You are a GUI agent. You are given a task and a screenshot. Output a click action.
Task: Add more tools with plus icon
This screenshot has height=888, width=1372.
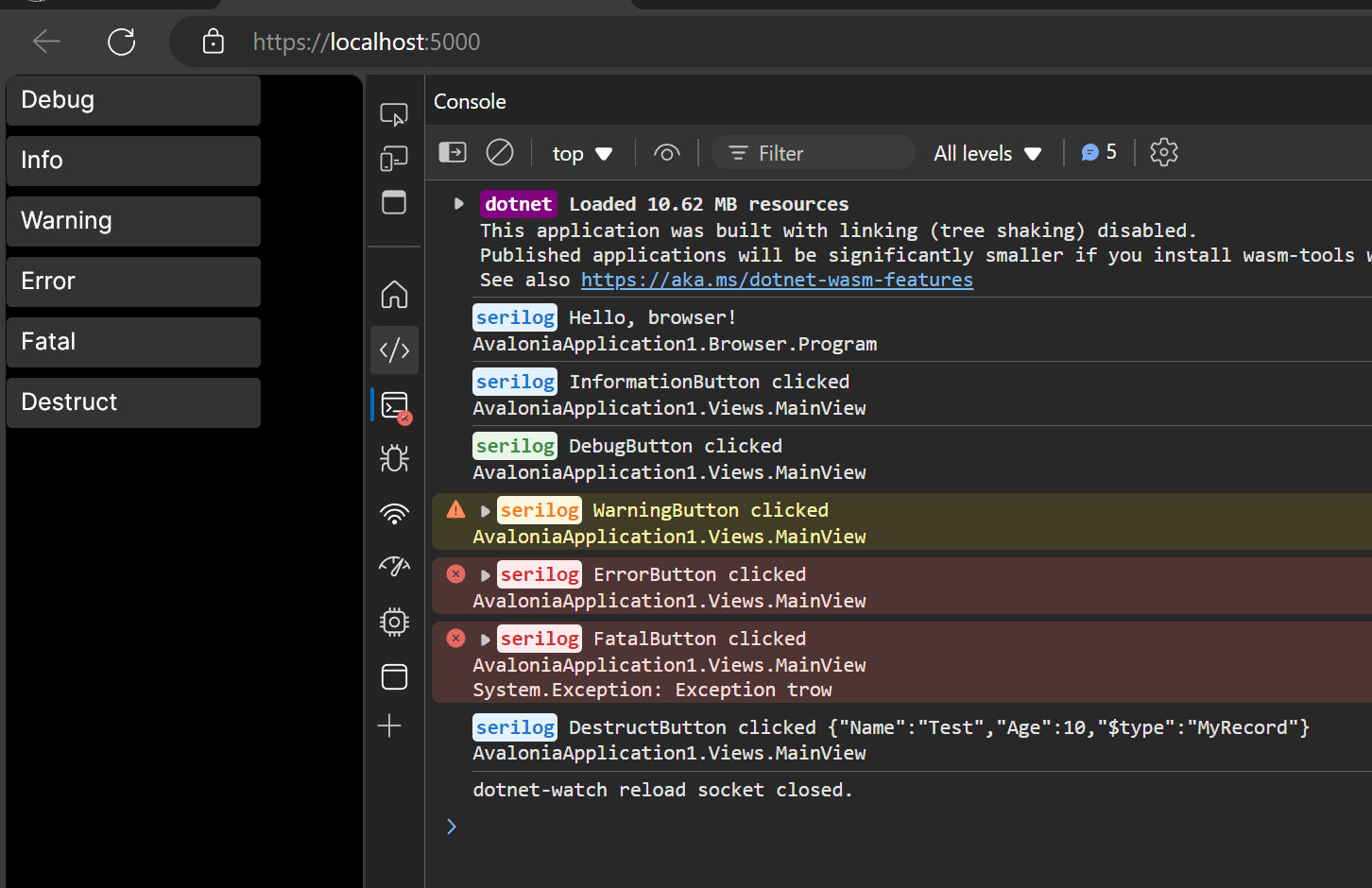click(x=389, y=726)
